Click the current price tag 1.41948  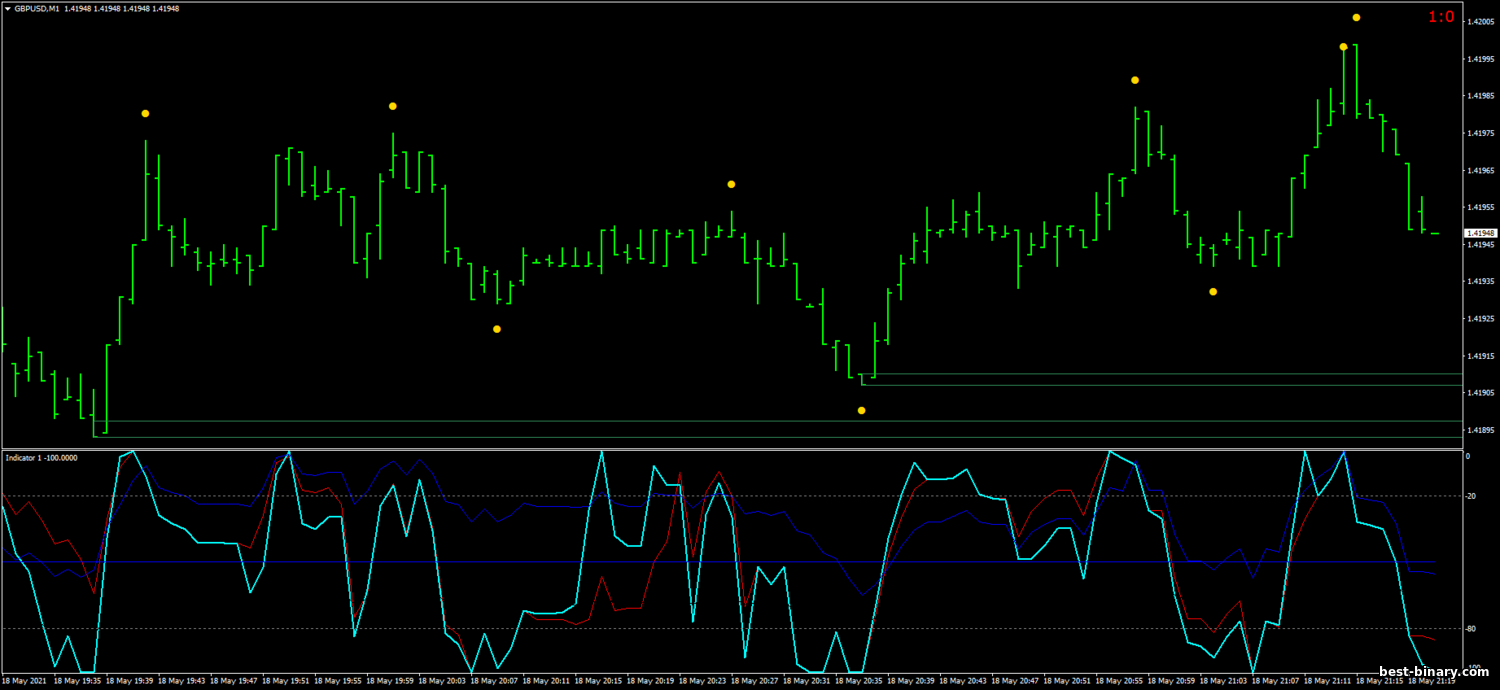(x=1479, y=233)
